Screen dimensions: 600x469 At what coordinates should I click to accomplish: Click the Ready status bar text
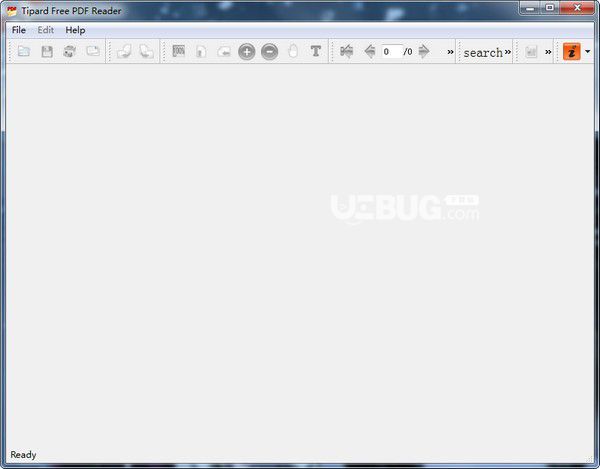point(23,455)
